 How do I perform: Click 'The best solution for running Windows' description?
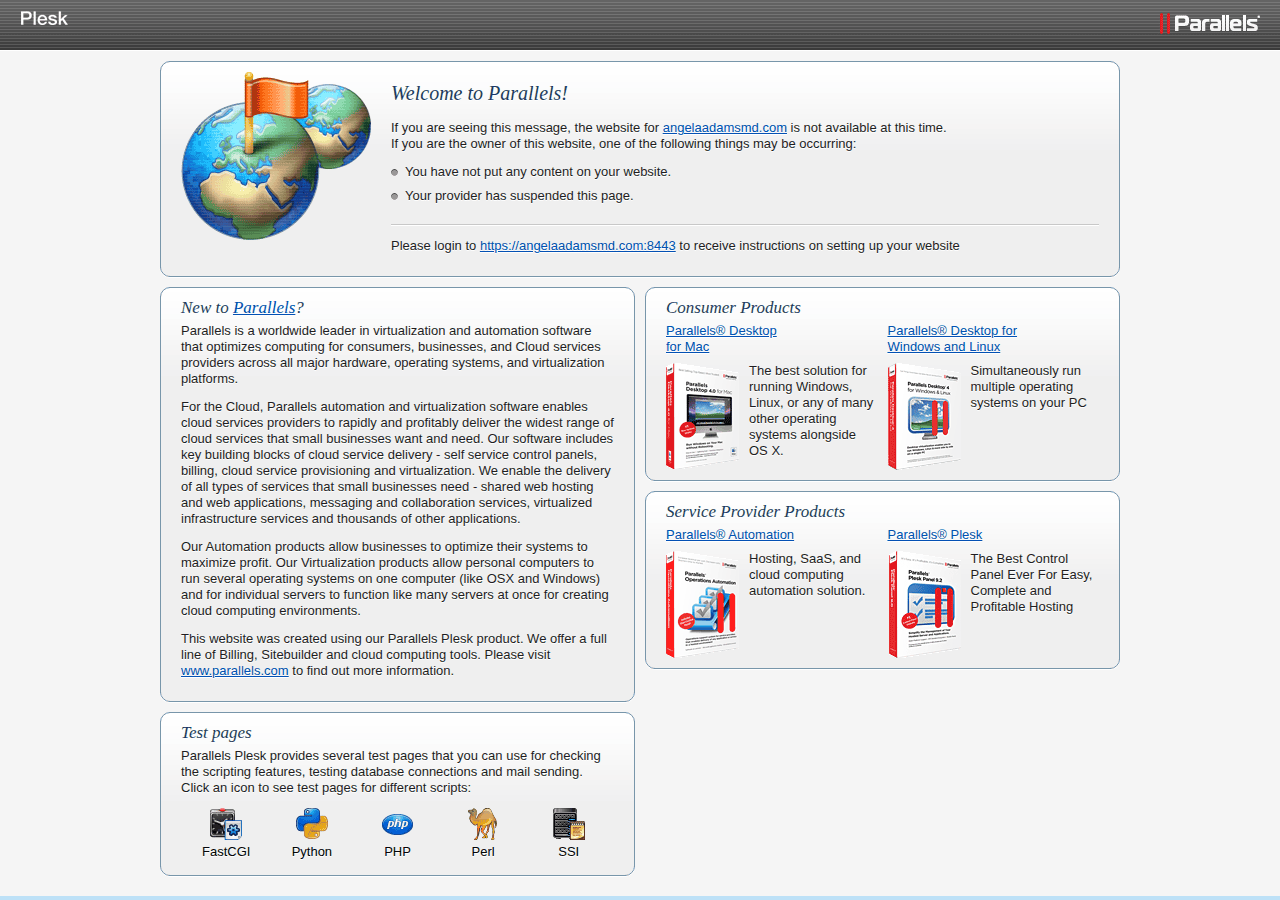(811, 410)
